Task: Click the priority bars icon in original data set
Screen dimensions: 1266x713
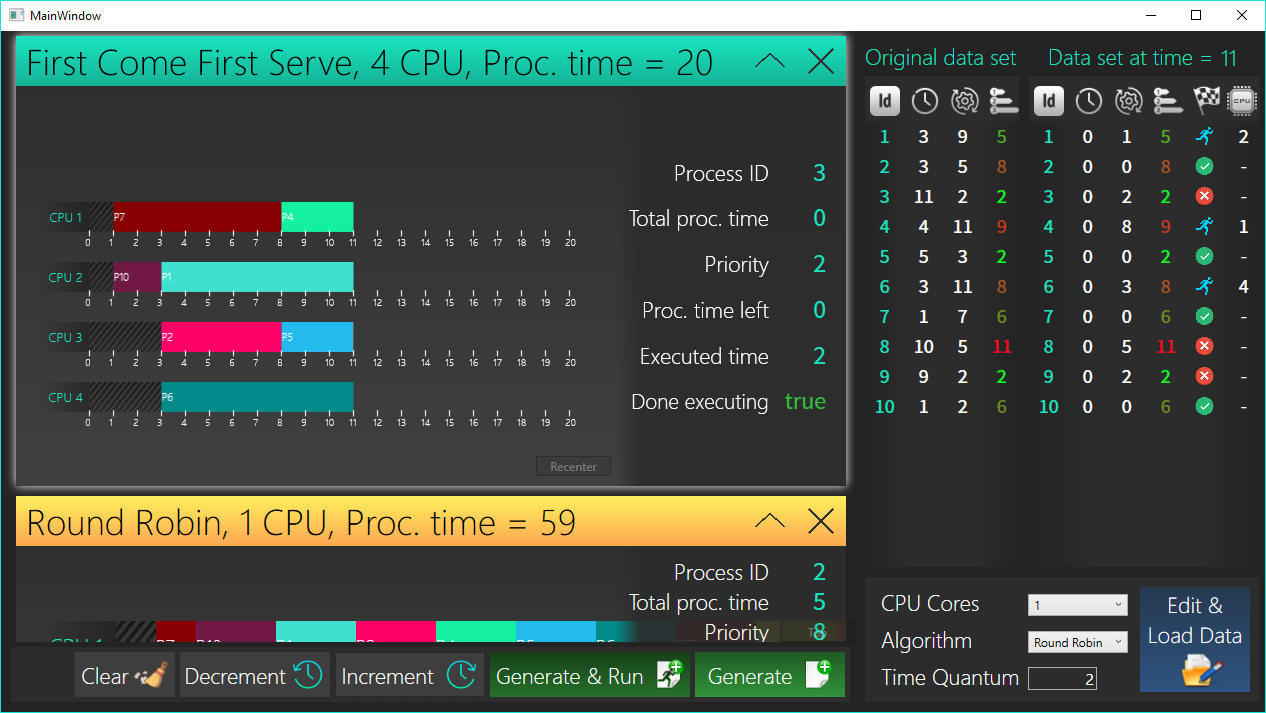Action: click(x=1003, y=100)
